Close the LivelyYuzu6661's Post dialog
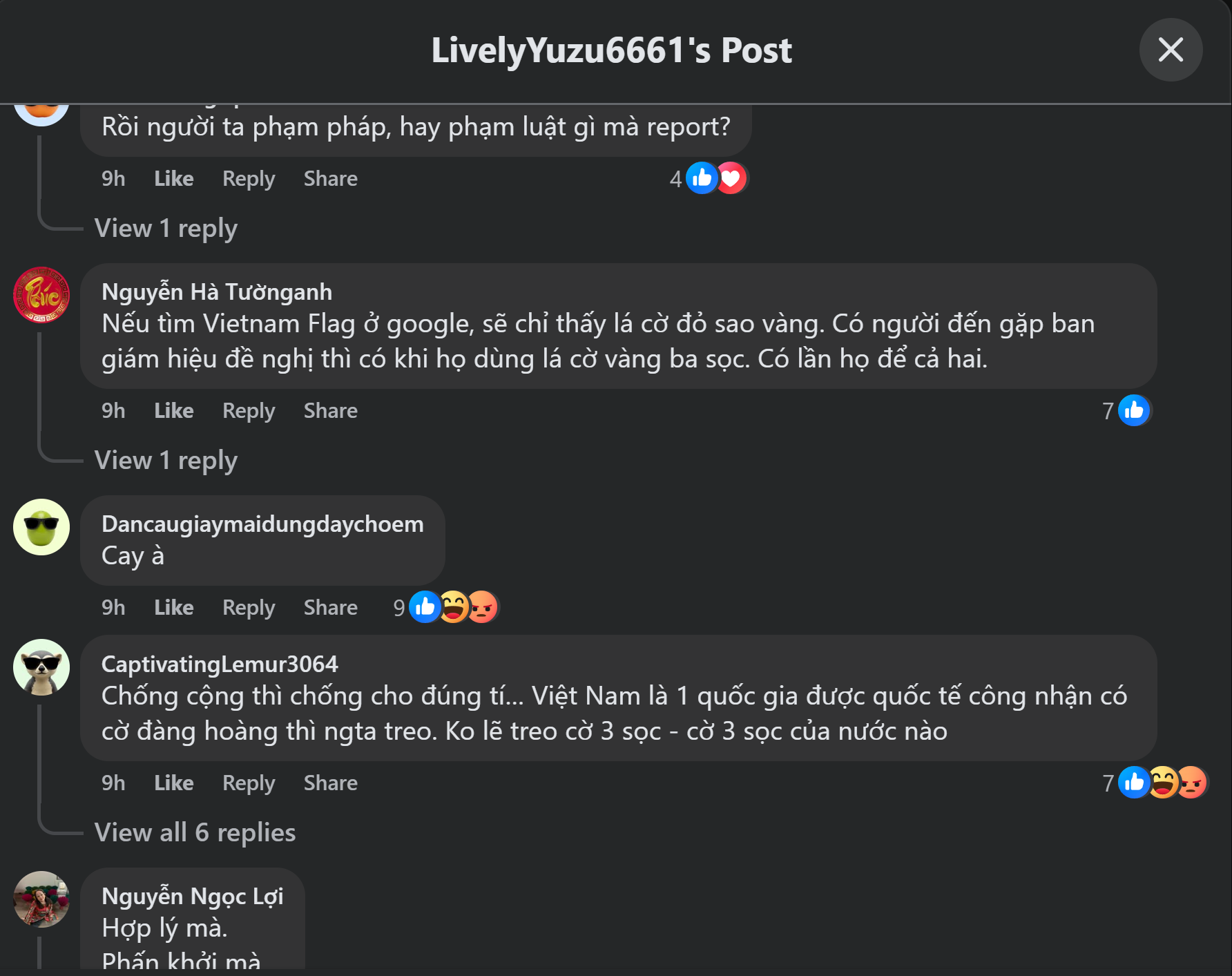Image resolution: width=1232 pixels, height=976 pixels. (1171, 50)
